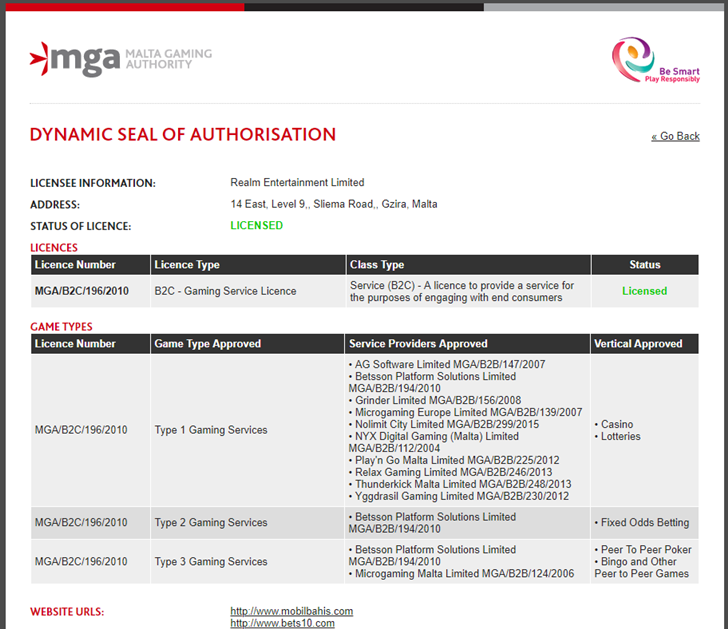The height and width of the screenshot is (629, 728).
Task: Click Thunderkick Malta Limited MGA/B2B/248/2013 entry
Action: [460, 484]
